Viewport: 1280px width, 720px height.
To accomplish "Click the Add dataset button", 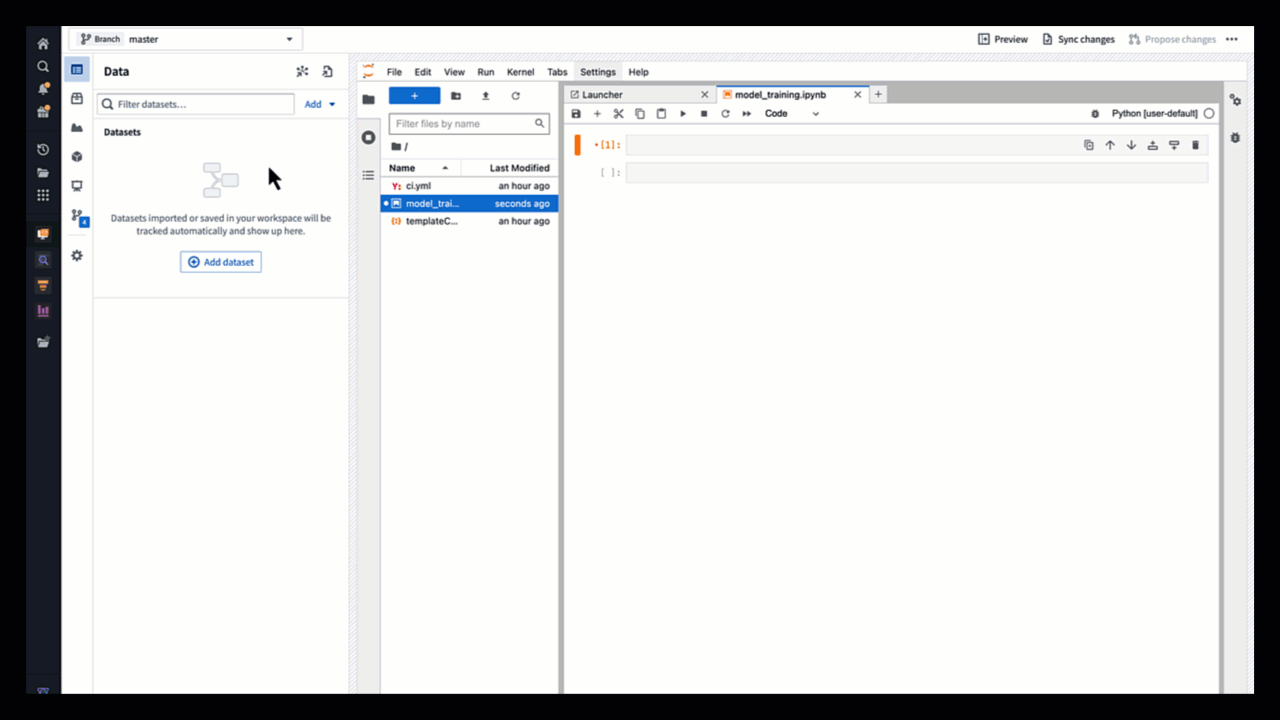I will coord(220,261).
